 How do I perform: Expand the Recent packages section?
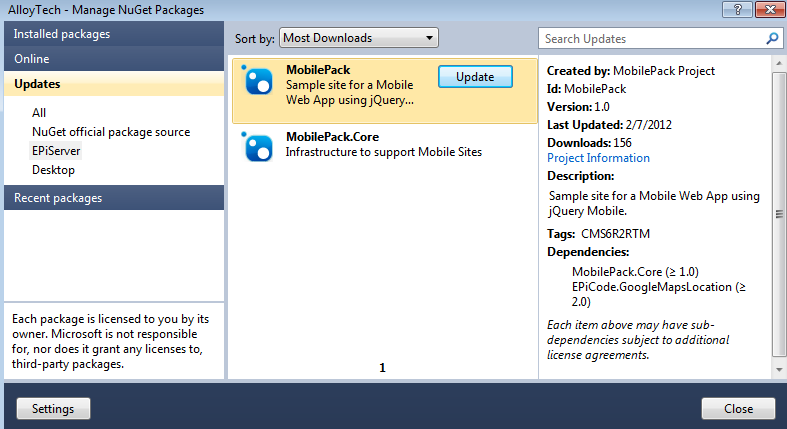(112, 198)
